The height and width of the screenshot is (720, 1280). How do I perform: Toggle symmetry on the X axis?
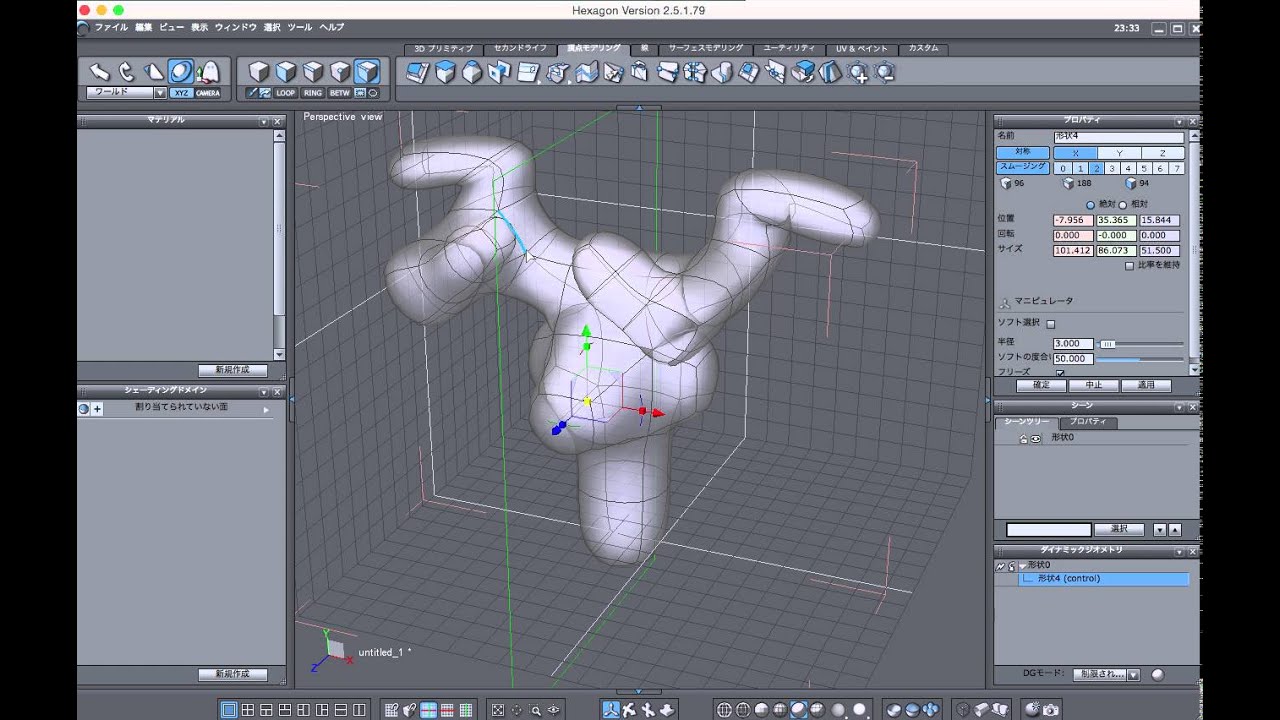point(1076,153)
